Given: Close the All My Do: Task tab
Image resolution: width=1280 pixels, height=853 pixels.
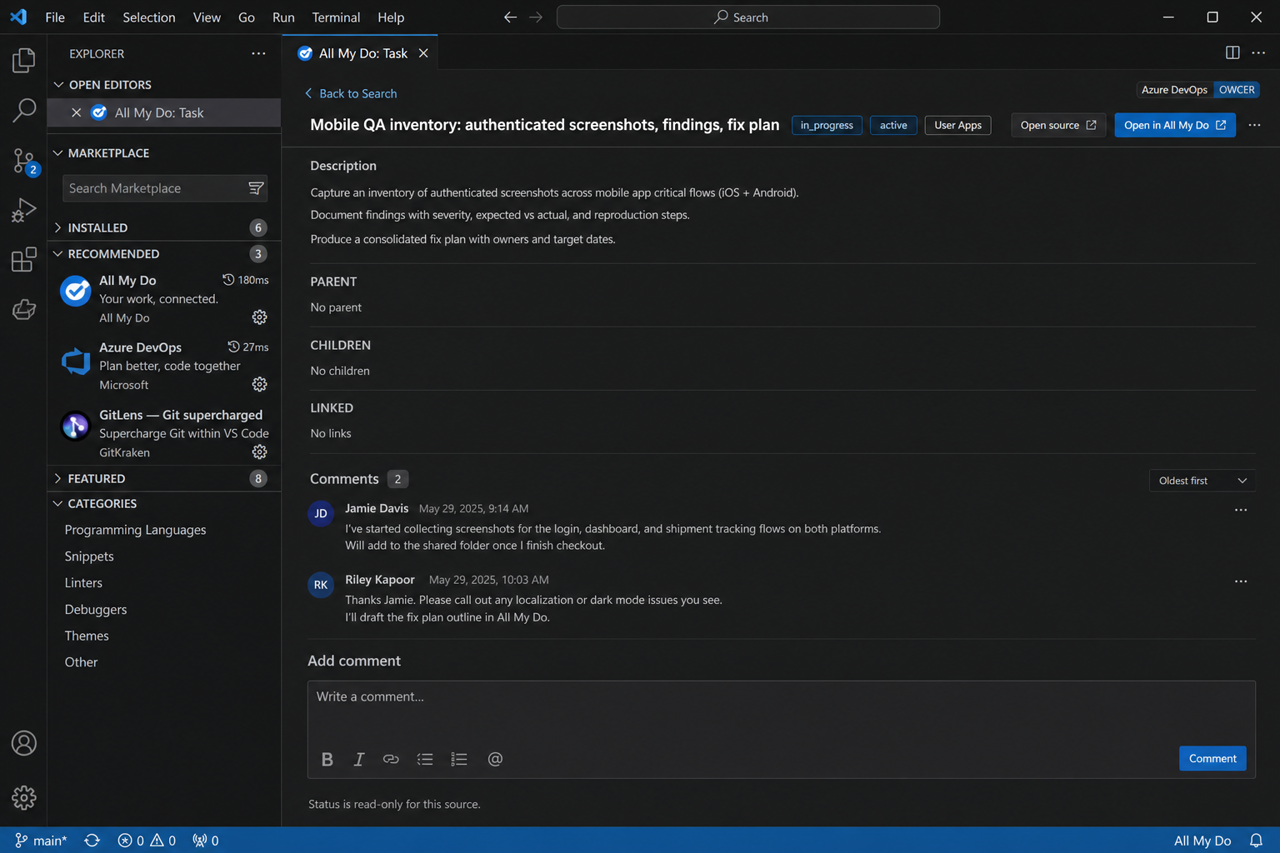Looking at the screenshot, I should point(423,54).
